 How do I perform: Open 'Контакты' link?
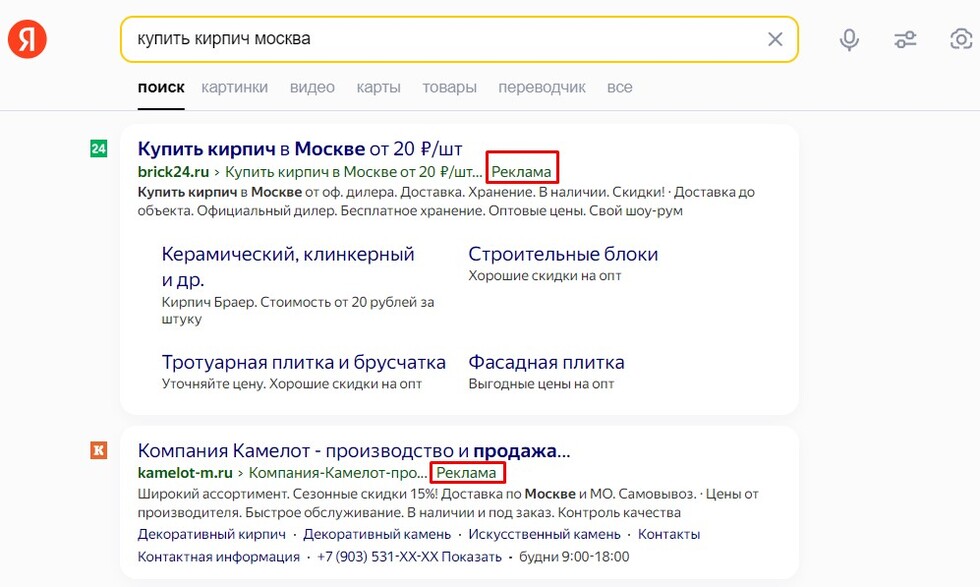coord(669,534)
